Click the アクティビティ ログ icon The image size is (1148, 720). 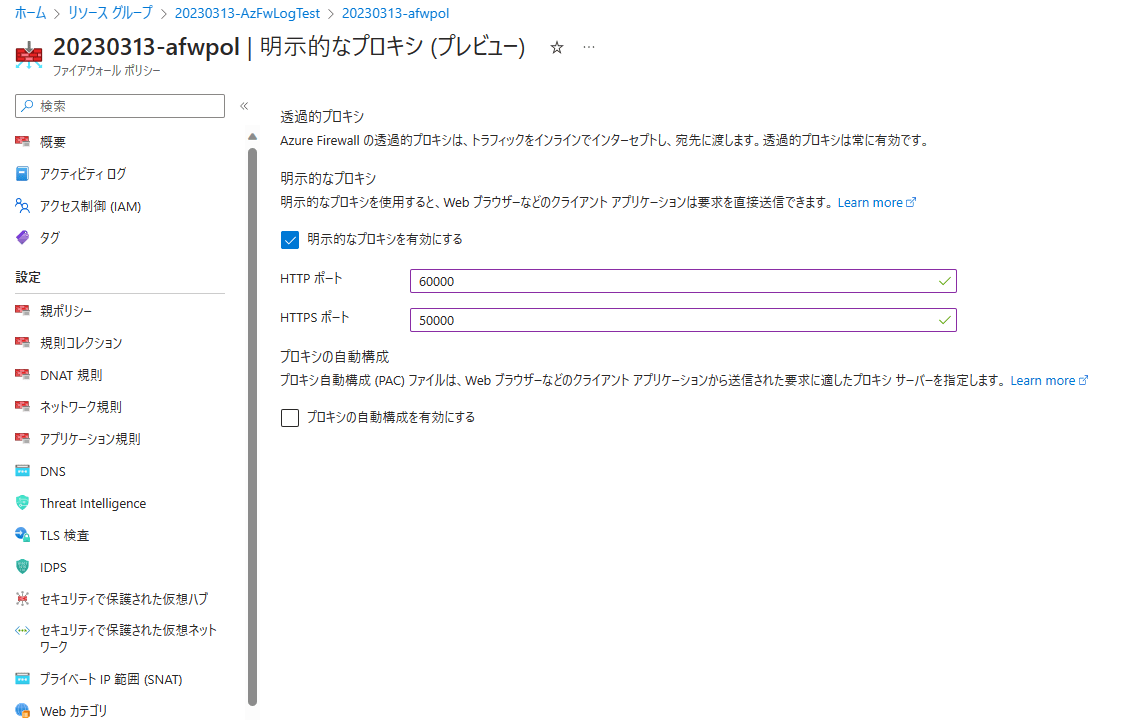click(23, 174)
